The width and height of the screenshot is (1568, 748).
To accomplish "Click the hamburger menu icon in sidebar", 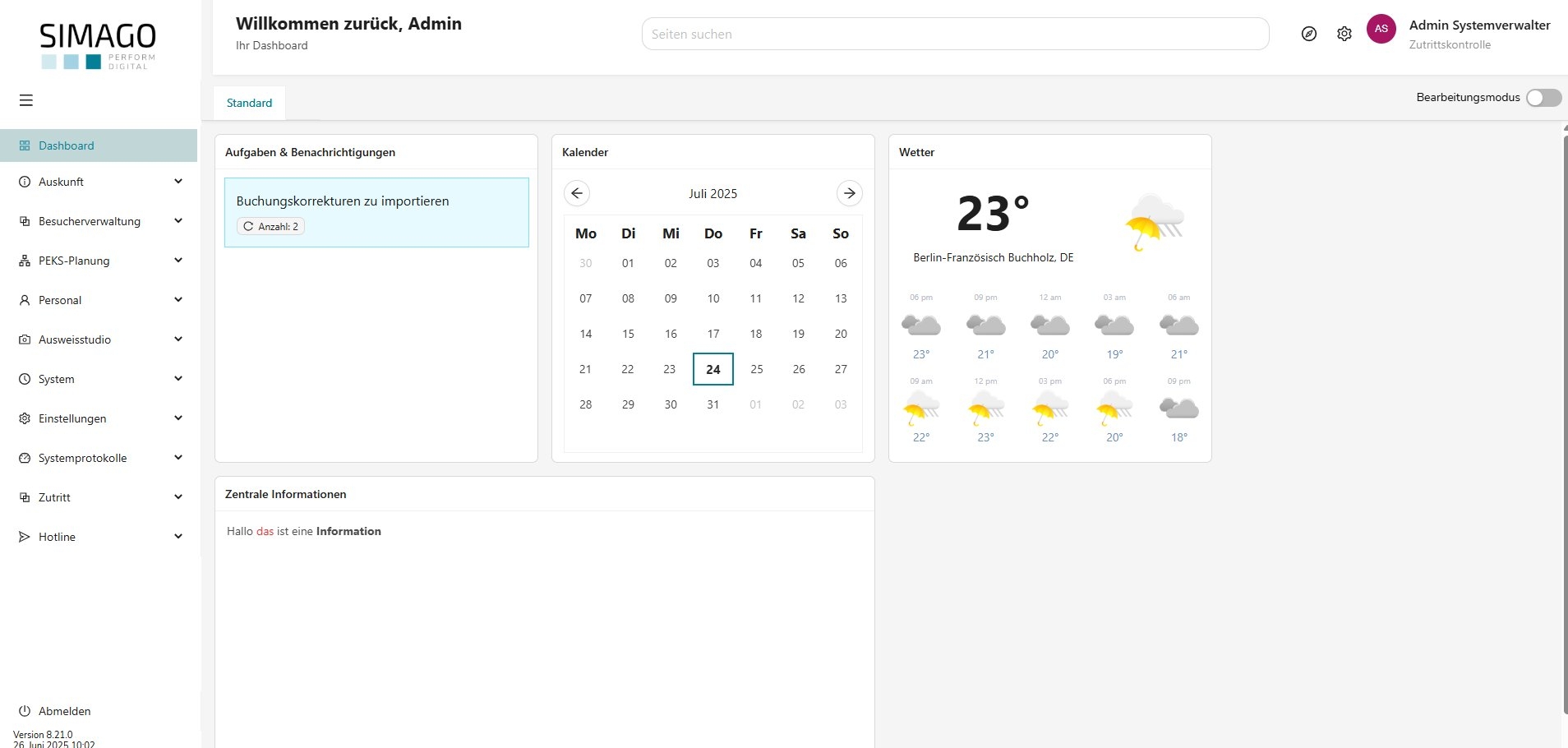I will pos(26,100).
